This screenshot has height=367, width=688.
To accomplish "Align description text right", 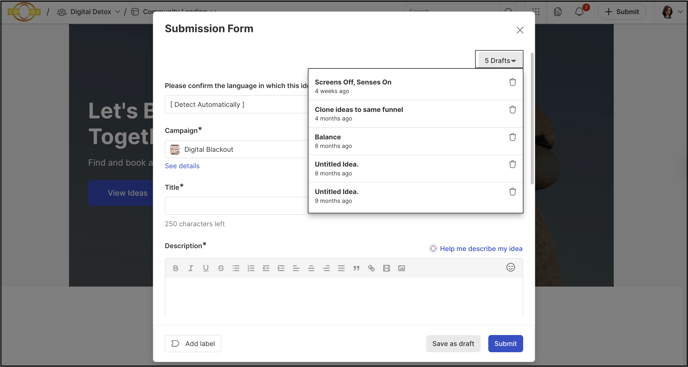I will point(326,268).
